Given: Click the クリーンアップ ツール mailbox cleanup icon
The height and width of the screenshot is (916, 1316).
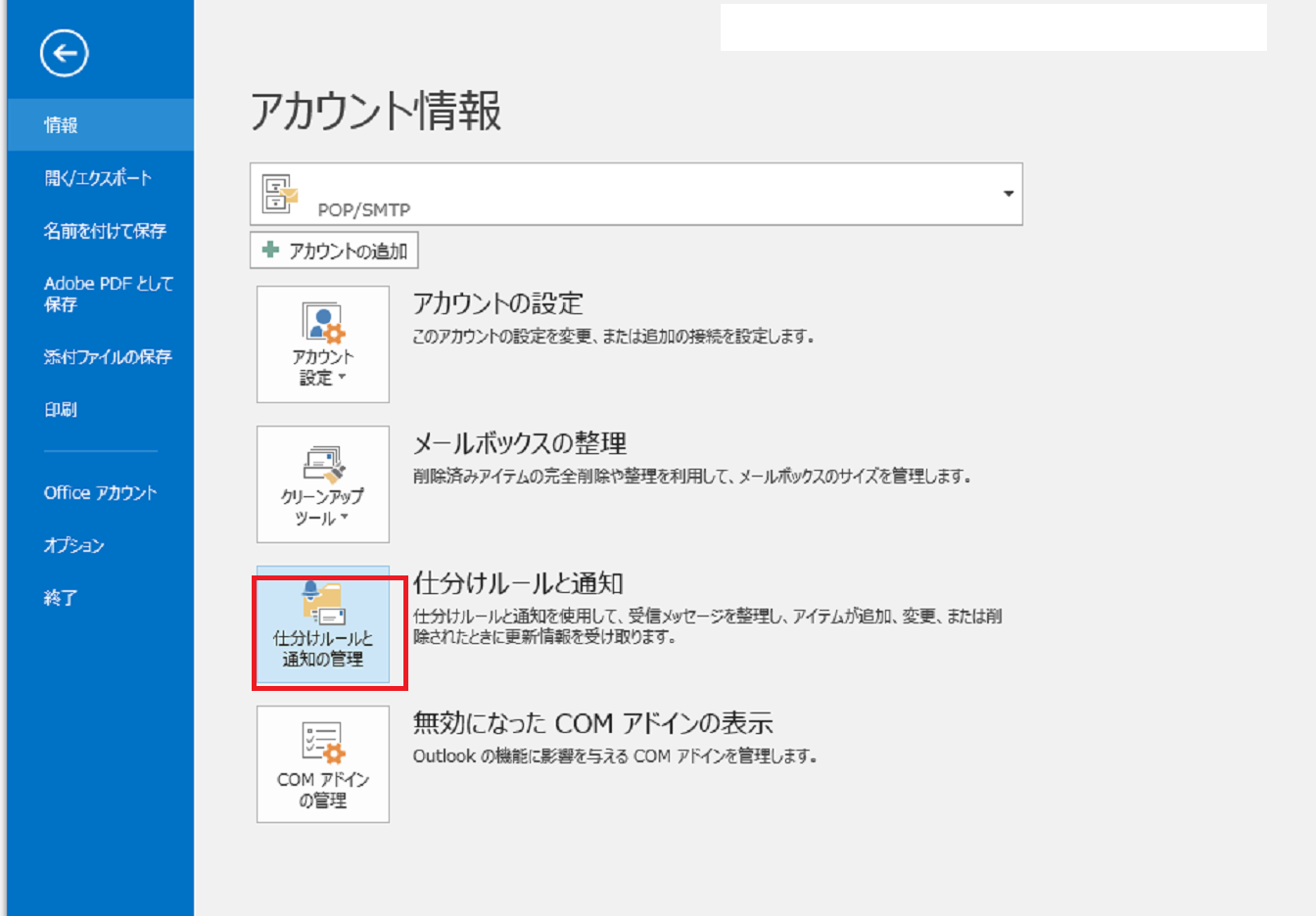Looking at the screenshot, I should (323, 464).
